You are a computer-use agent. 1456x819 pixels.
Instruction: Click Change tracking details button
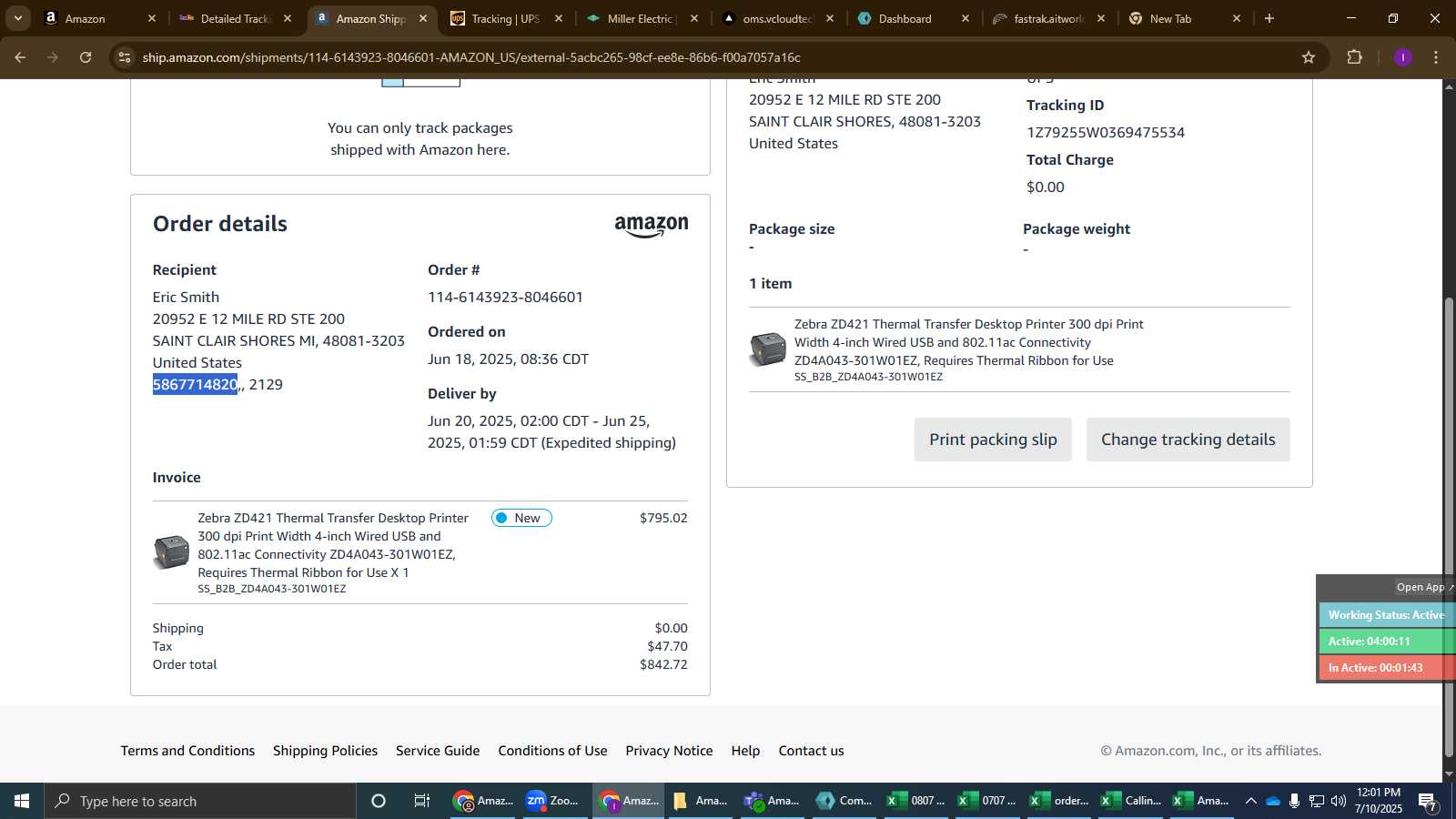(1188, 440)
